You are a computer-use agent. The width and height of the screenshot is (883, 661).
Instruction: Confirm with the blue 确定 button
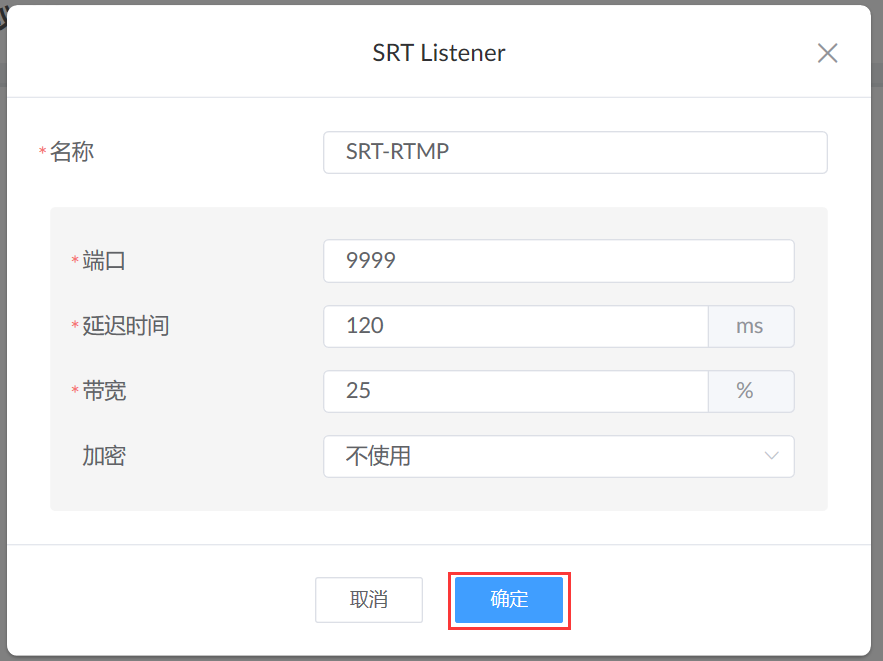[x=509, y=600]
